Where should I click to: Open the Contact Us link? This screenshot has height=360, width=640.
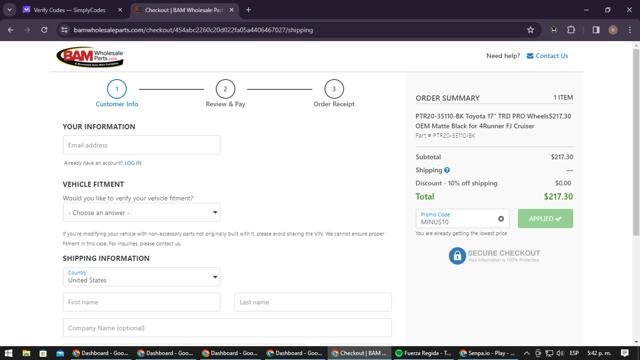[x=551, y=56]
